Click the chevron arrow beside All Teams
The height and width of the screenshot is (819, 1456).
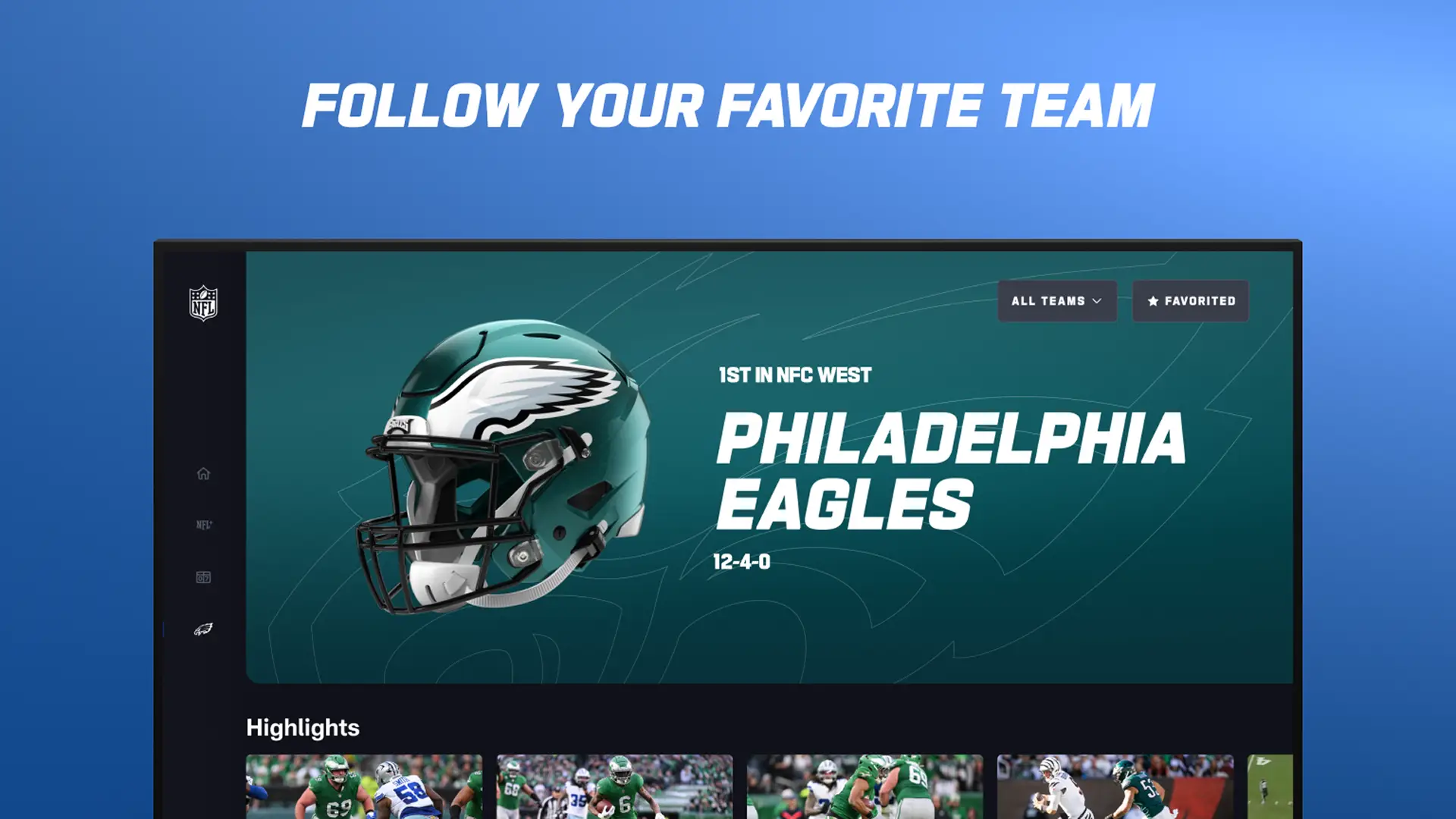tap(1097, 301)
